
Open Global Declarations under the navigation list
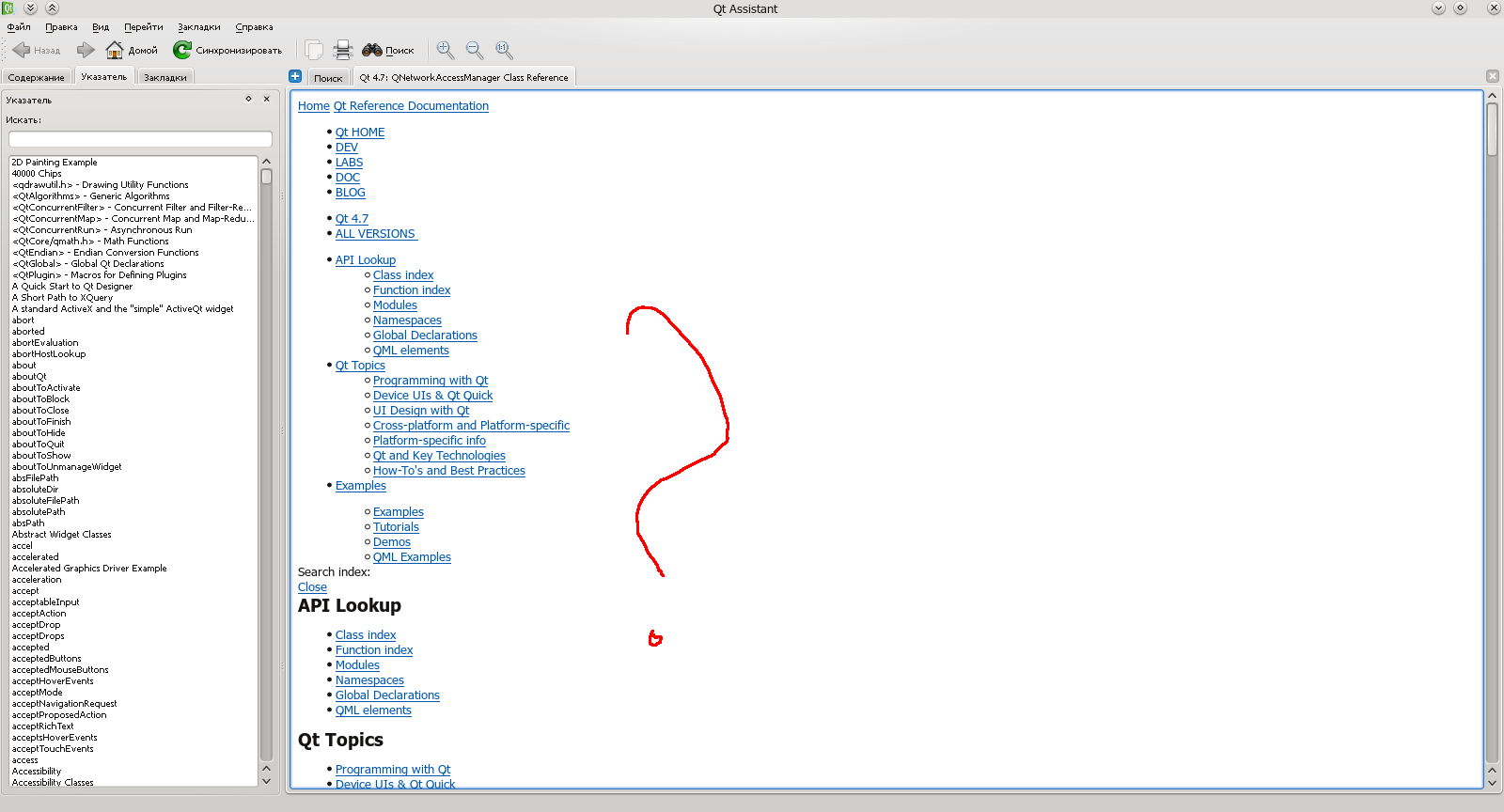click(425, 336)
